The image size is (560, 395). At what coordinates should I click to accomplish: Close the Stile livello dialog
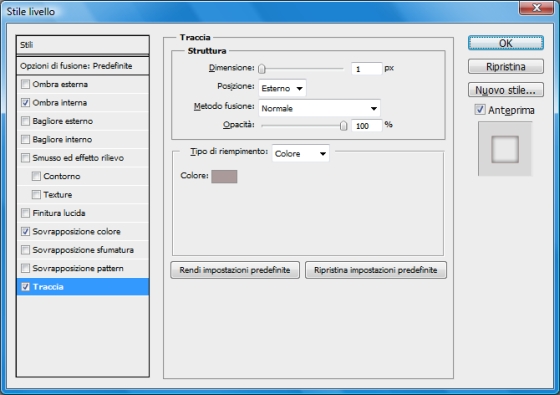pos(536,8)
